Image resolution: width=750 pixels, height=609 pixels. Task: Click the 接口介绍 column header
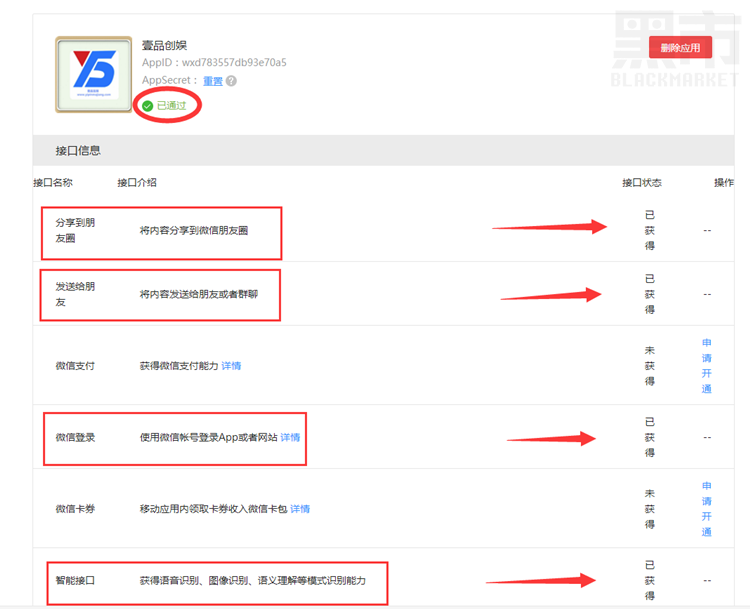pyautogui.click(x=137, y=182)
